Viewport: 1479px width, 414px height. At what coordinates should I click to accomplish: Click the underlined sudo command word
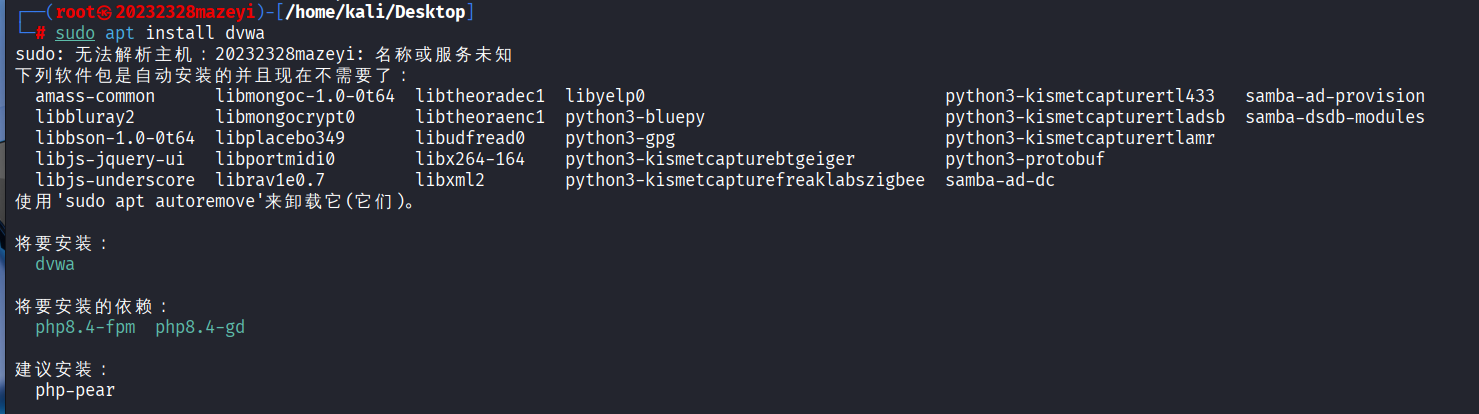pos(75,33)
